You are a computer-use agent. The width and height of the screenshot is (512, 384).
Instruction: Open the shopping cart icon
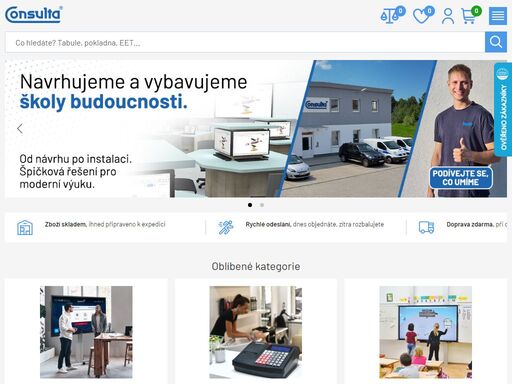point(471,15)
